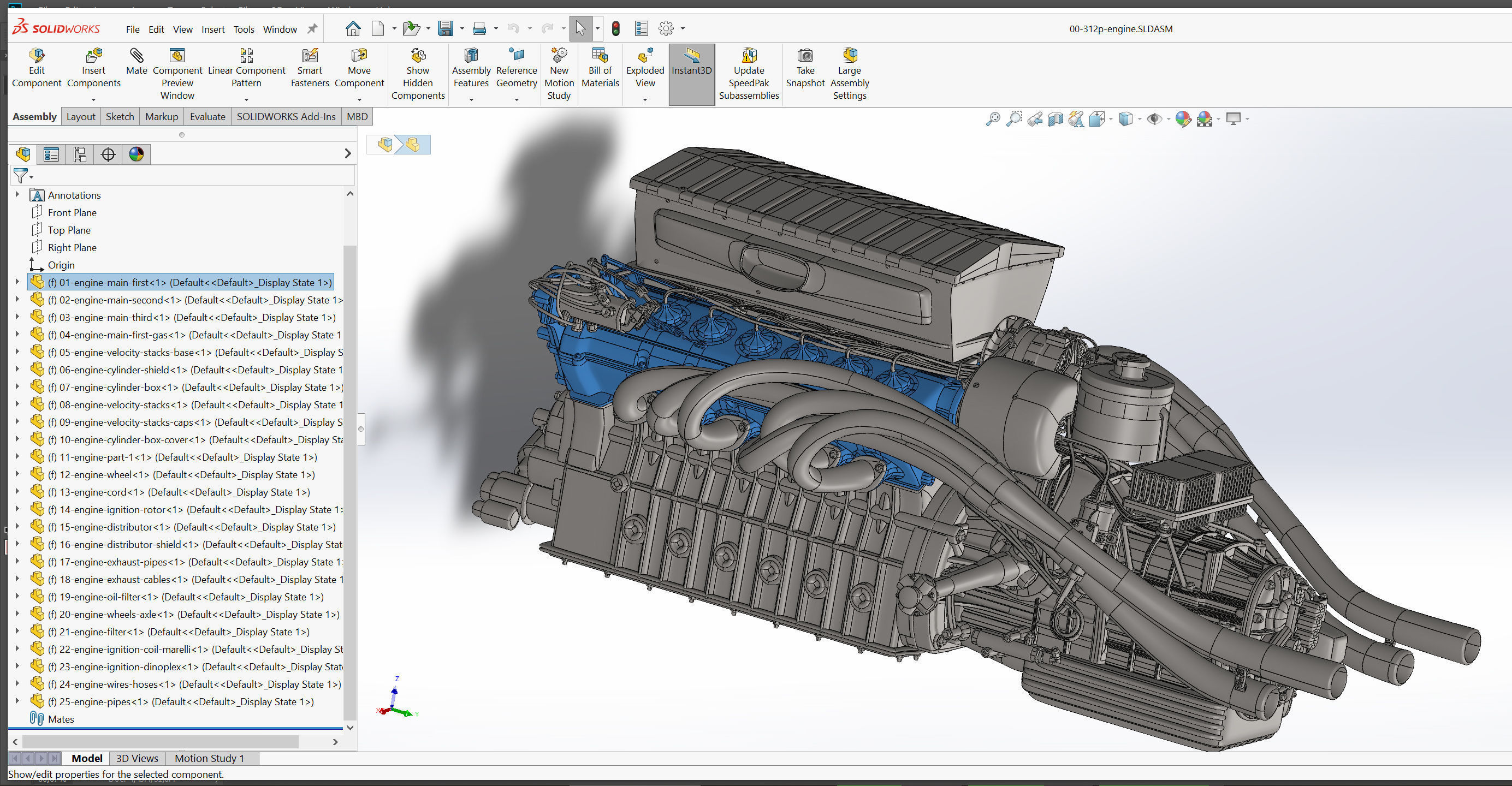Click the Rebuild traffic light icon
The height and width of the screenshot is (786, 1512).
click(x=615, y=28)
